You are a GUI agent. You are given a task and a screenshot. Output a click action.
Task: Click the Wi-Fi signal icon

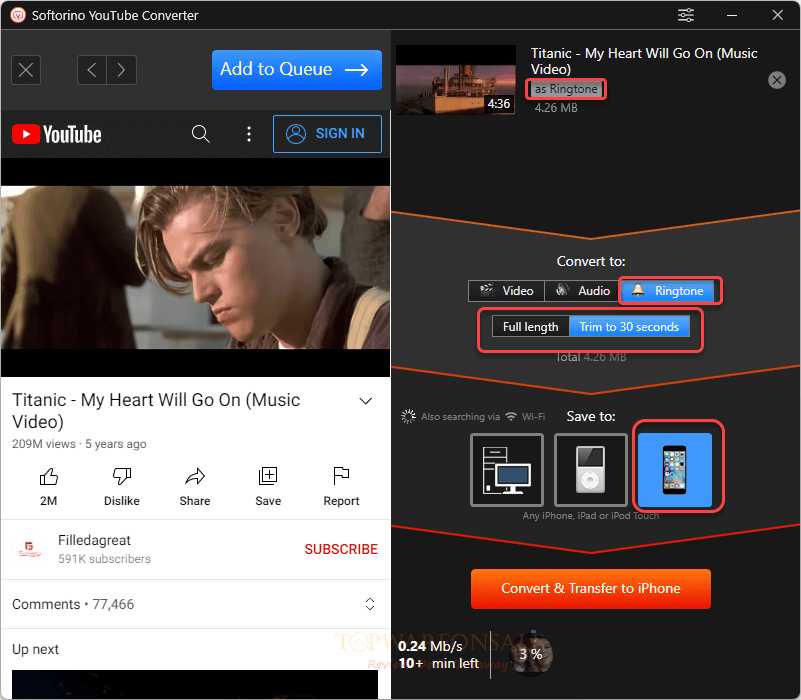(x=510, y=416)
